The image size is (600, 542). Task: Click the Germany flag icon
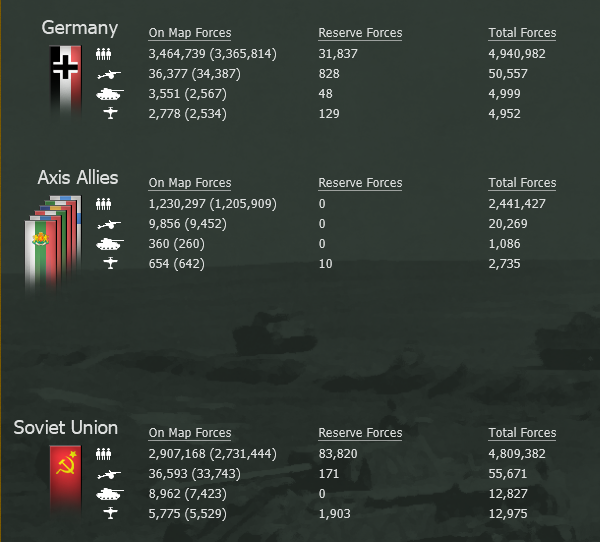[65, 80]
